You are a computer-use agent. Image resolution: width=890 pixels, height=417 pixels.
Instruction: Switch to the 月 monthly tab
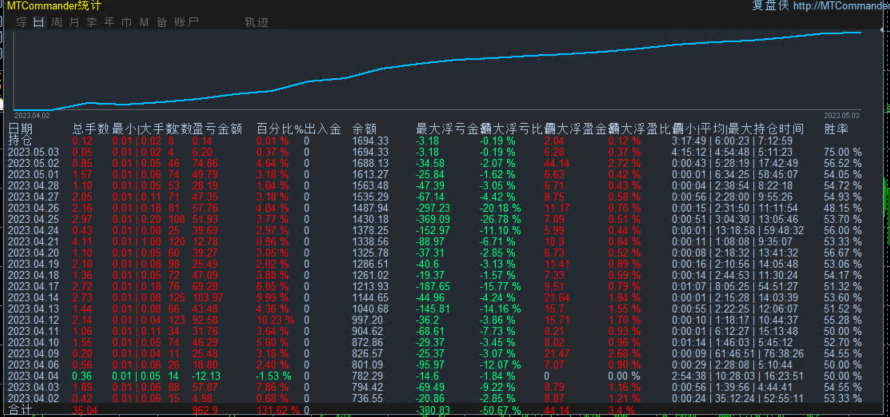pos(74,23)
